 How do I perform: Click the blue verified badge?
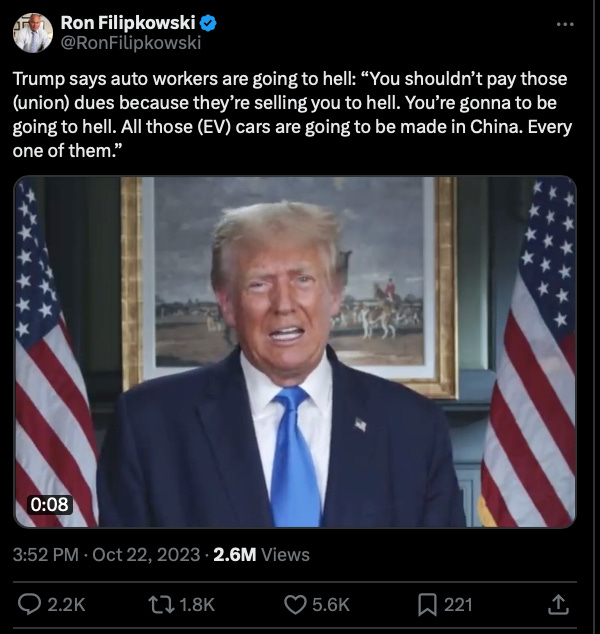point(208,23)
